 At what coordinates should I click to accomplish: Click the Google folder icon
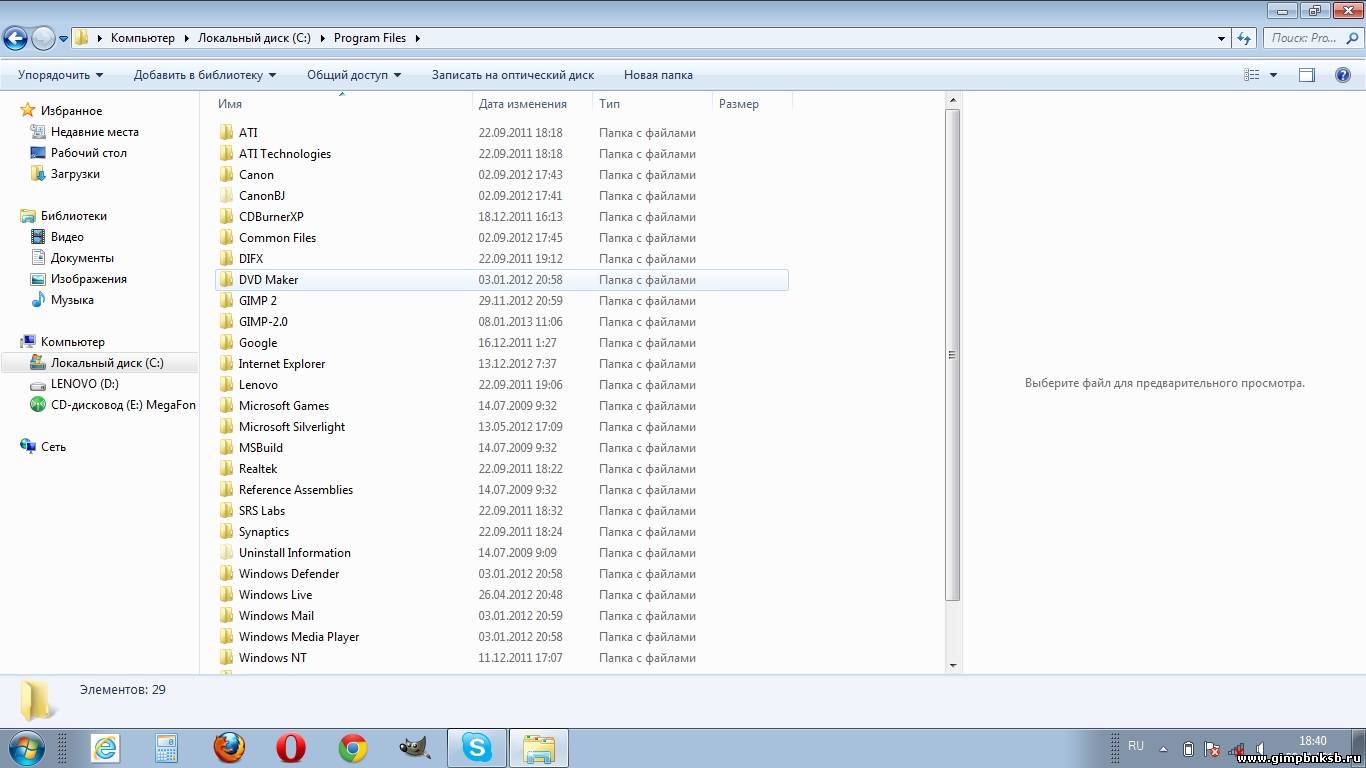(x=226, y=342)
